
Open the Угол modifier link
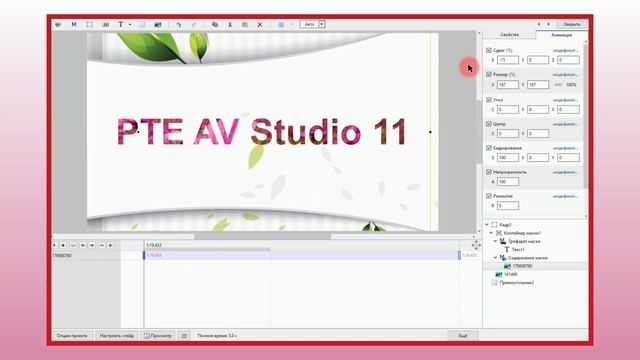[565, 100]
